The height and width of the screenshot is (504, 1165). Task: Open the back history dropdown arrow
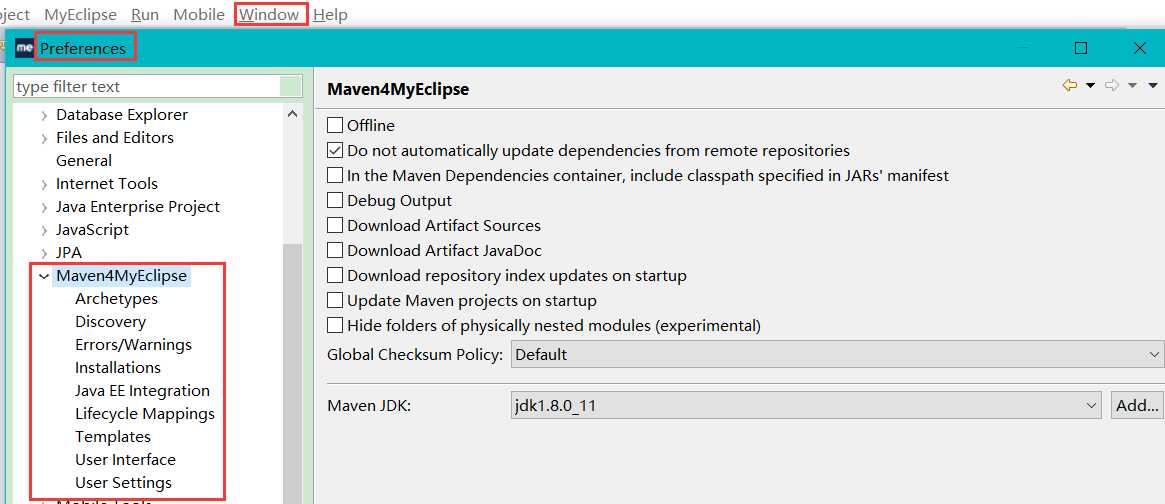[x=1090, y=86]
